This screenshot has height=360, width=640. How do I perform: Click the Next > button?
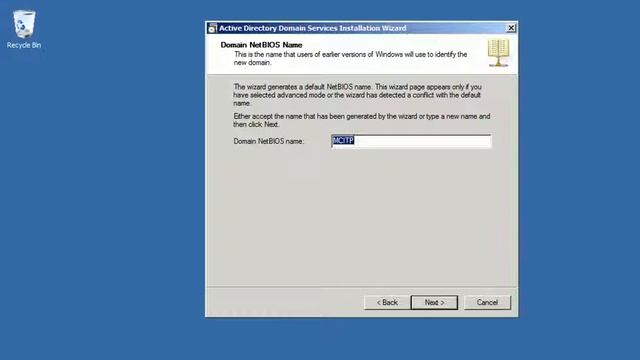tap(434, 302)
